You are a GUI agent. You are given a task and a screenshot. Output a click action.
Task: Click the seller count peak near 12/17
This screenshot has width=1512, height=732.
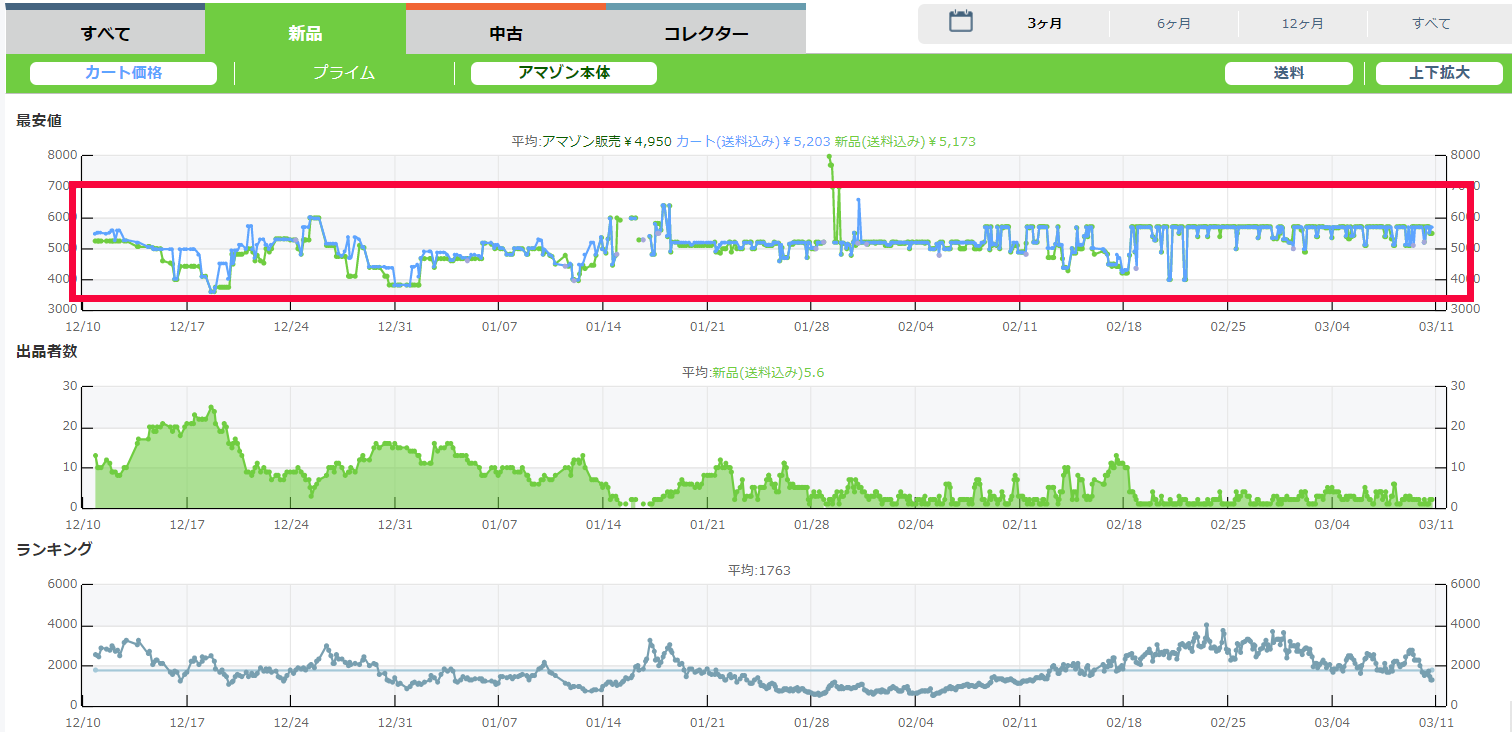pos(211,408)
